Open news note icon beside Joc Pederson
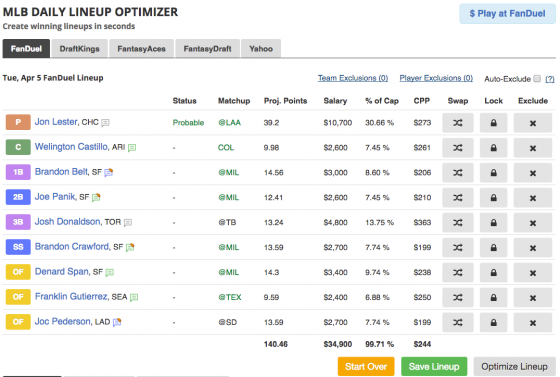Screen dimensions: 560x377 [x=117, y=322]
